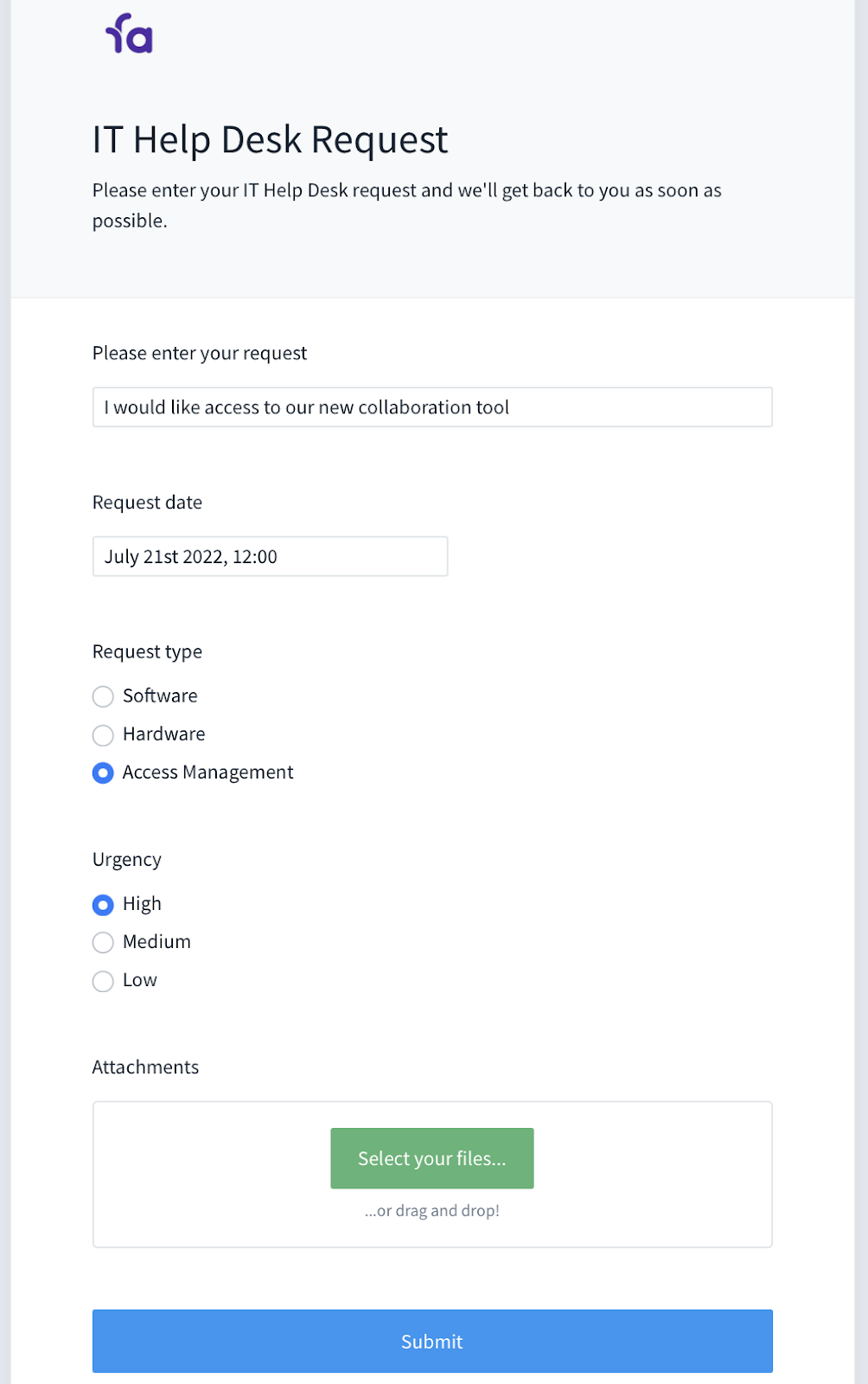Click the 'Attachments' label
Screen dimensions: 868x1384
click(x=145, y=1067)
